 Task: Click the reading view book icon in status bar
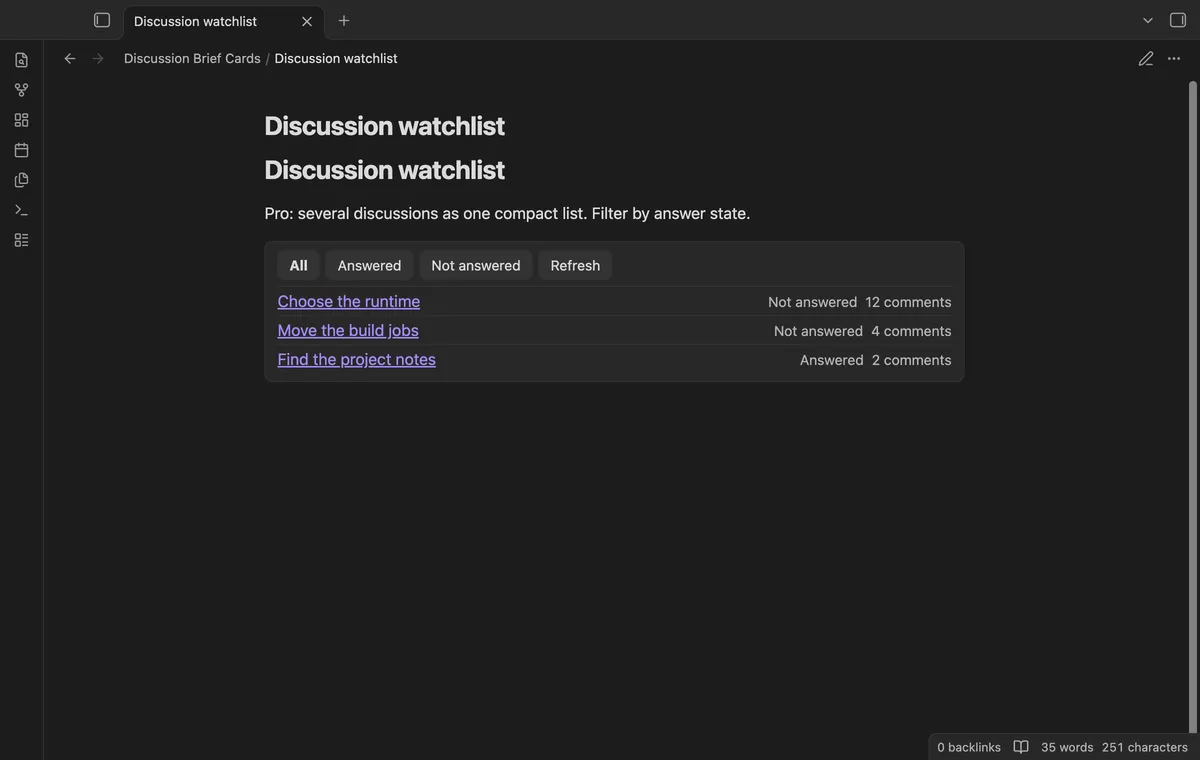point(1021,747)
